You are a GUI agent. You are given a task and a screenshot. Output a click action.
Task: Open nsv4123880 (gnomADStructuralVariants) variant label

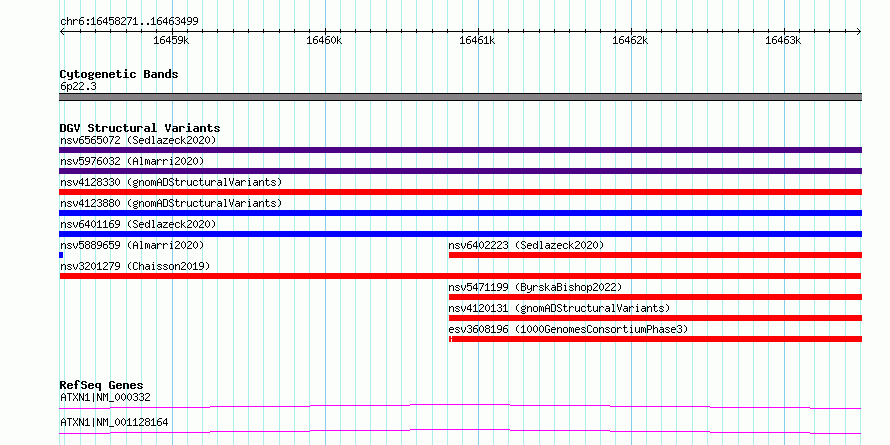(x=171, y=203)
